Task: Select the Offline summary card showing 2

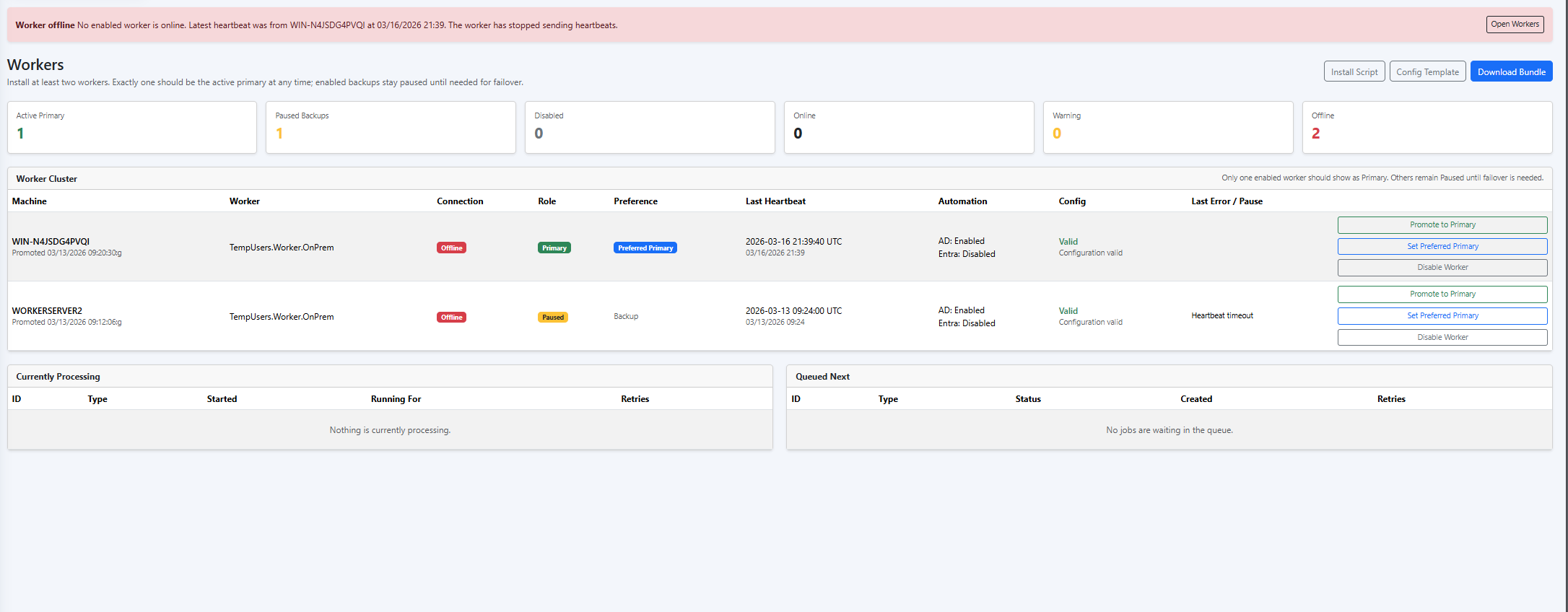Action: coord(1427,127)
